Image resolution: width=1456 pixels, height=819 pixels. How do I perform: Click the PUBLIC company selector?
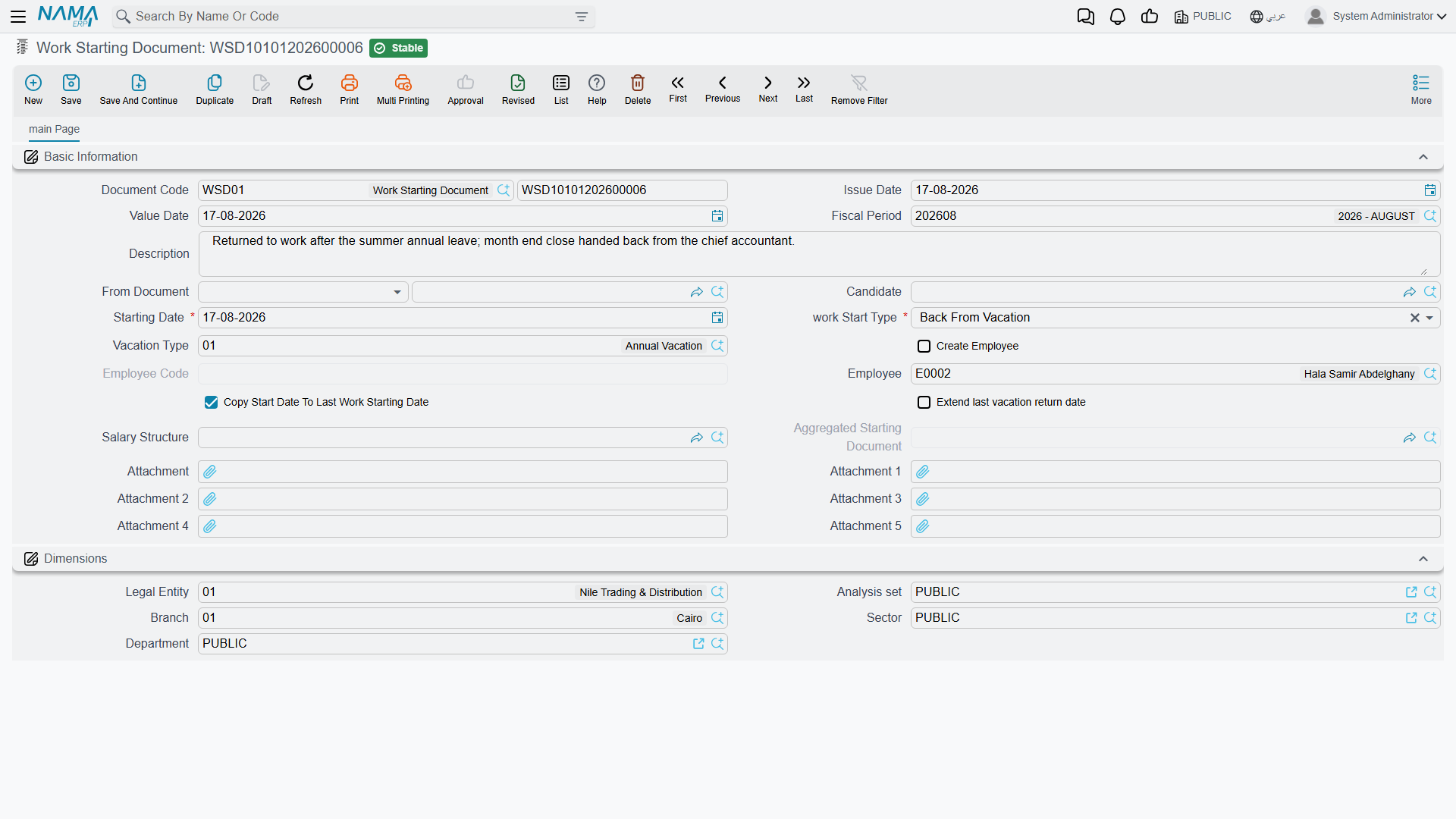coord(1203,17)
